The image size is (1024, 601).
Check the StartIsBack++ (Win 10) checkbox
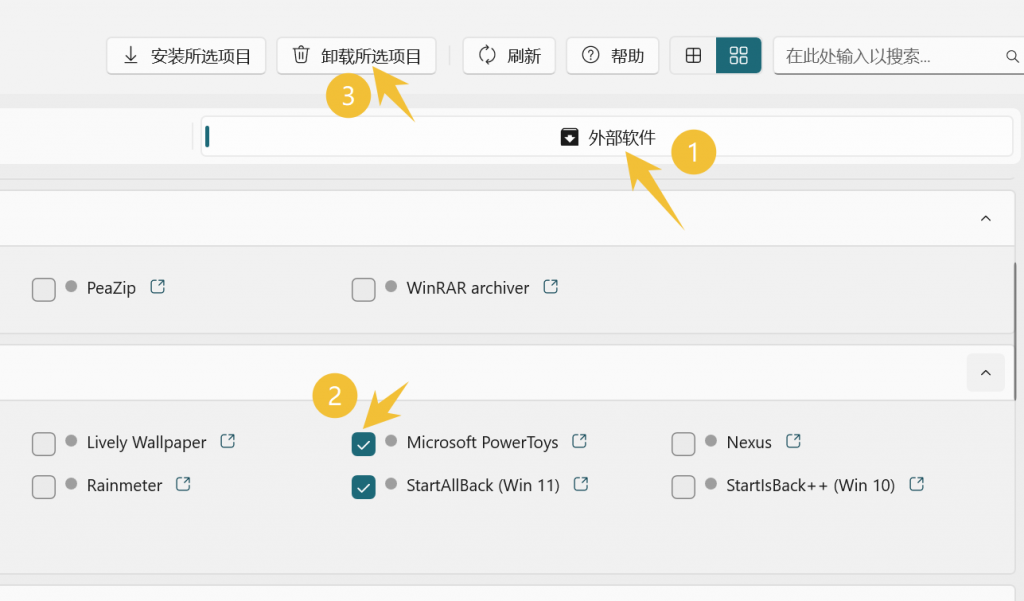point(683,487)
